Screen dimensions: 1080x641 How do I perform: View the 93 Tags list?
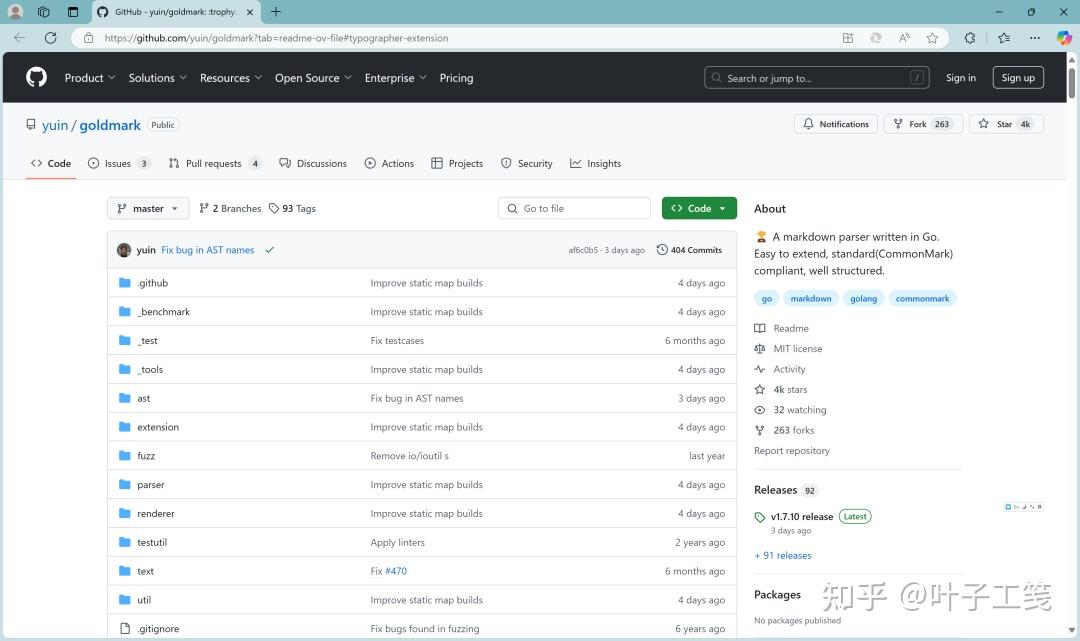click(292, 209)
